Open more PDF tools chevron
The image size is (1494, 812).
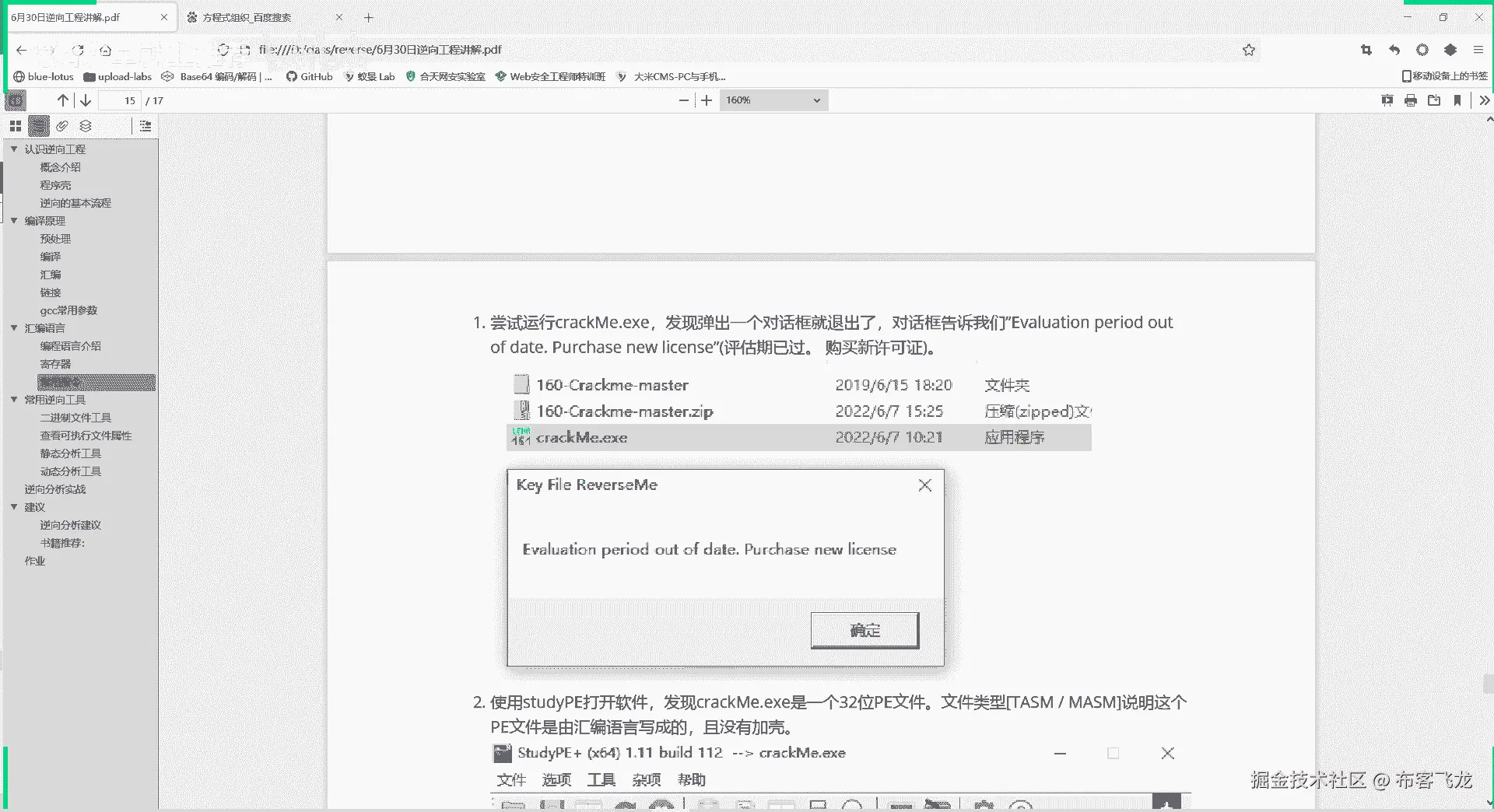(x=1484, y=100)
